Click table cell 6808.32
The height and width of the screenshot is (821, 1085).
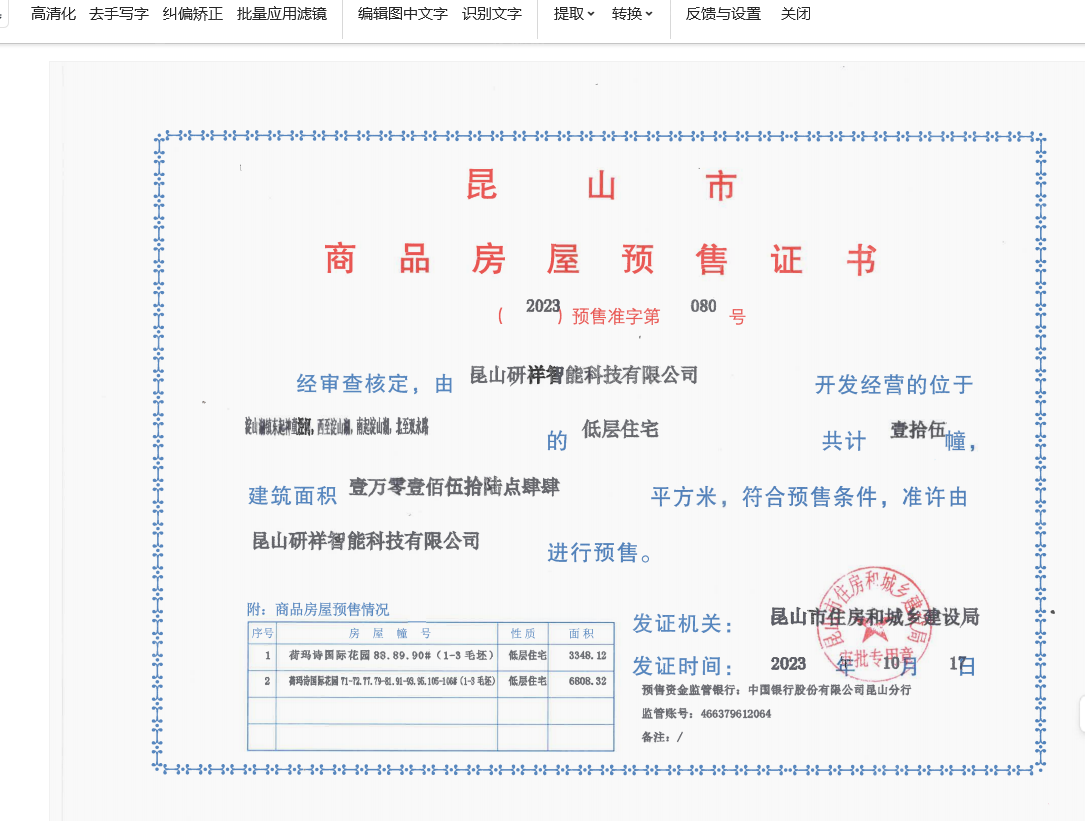(x=587, y=681)
